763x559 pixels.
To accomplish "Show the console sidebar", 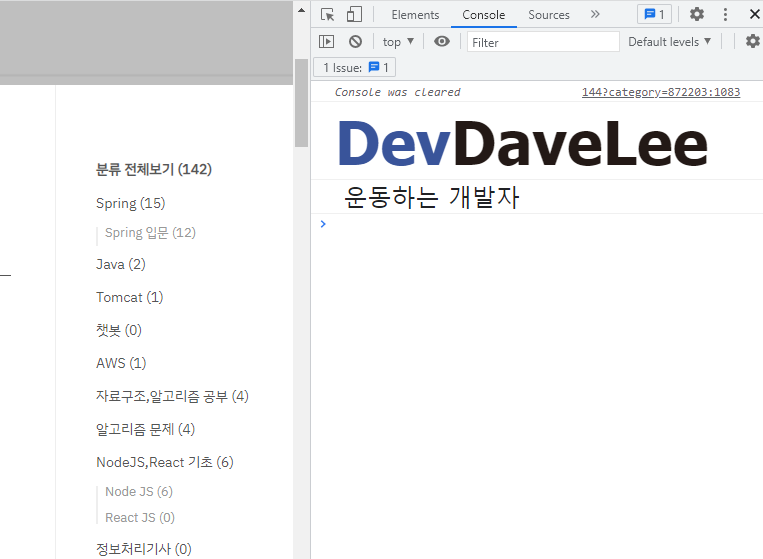I will click(x=327, y=42).
